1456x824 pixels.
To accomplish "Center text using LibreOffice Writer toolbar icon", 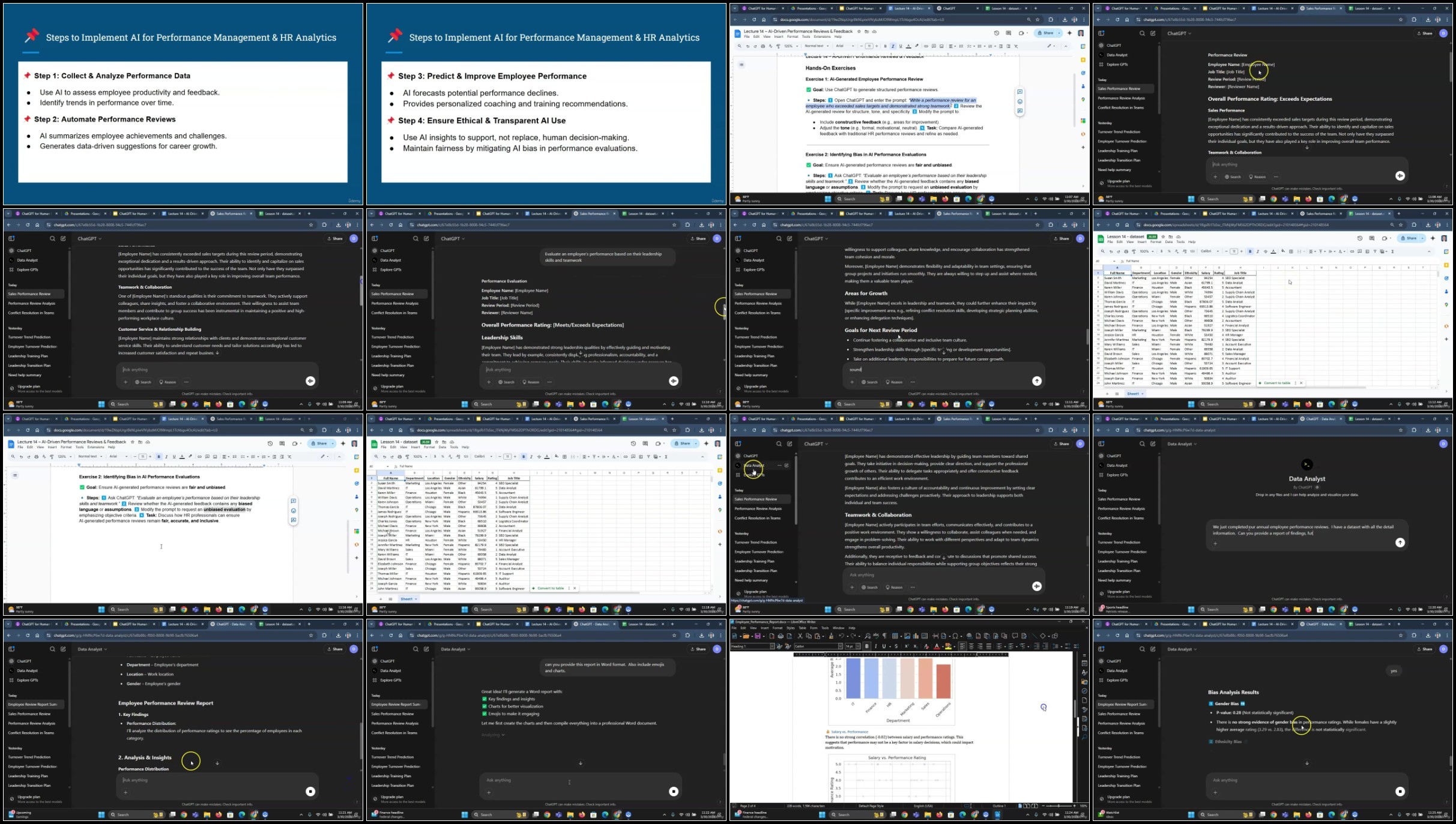I will pos(971,646).
